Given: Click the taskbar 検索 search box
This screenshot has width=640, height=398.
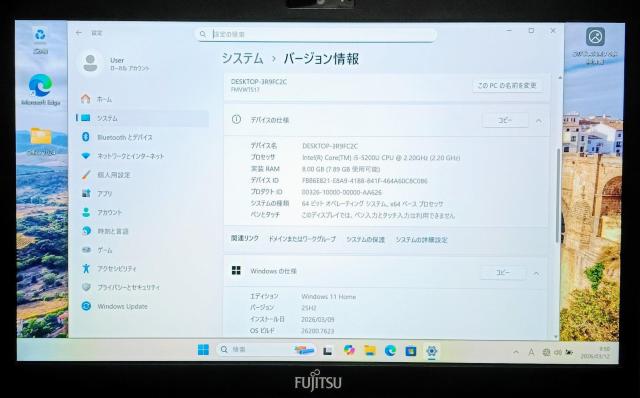Looking at the screenshot, I should coord(266,350).
